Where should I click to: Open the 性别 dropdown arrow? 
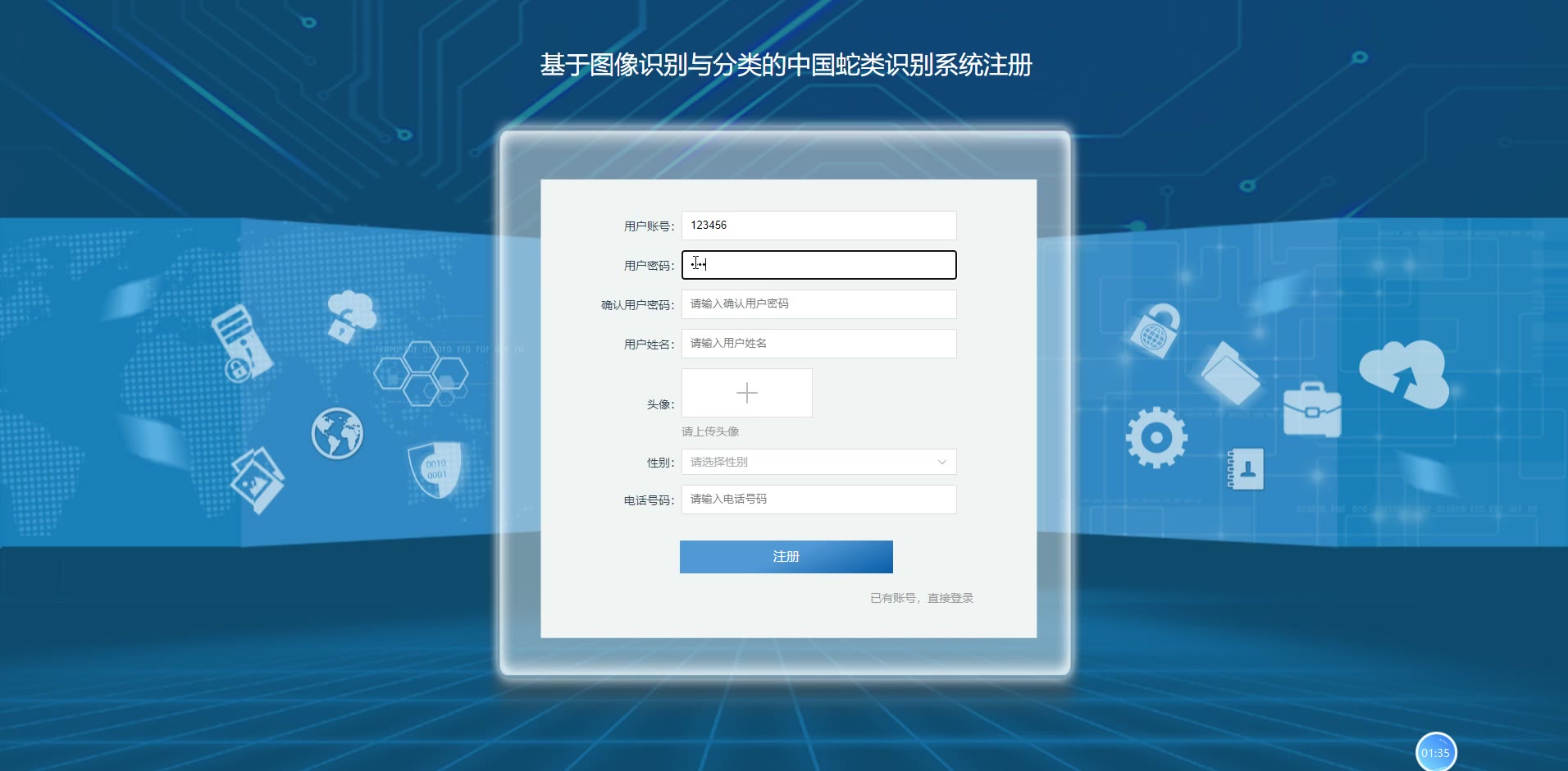pyautogui.click(x=941, y=462)
